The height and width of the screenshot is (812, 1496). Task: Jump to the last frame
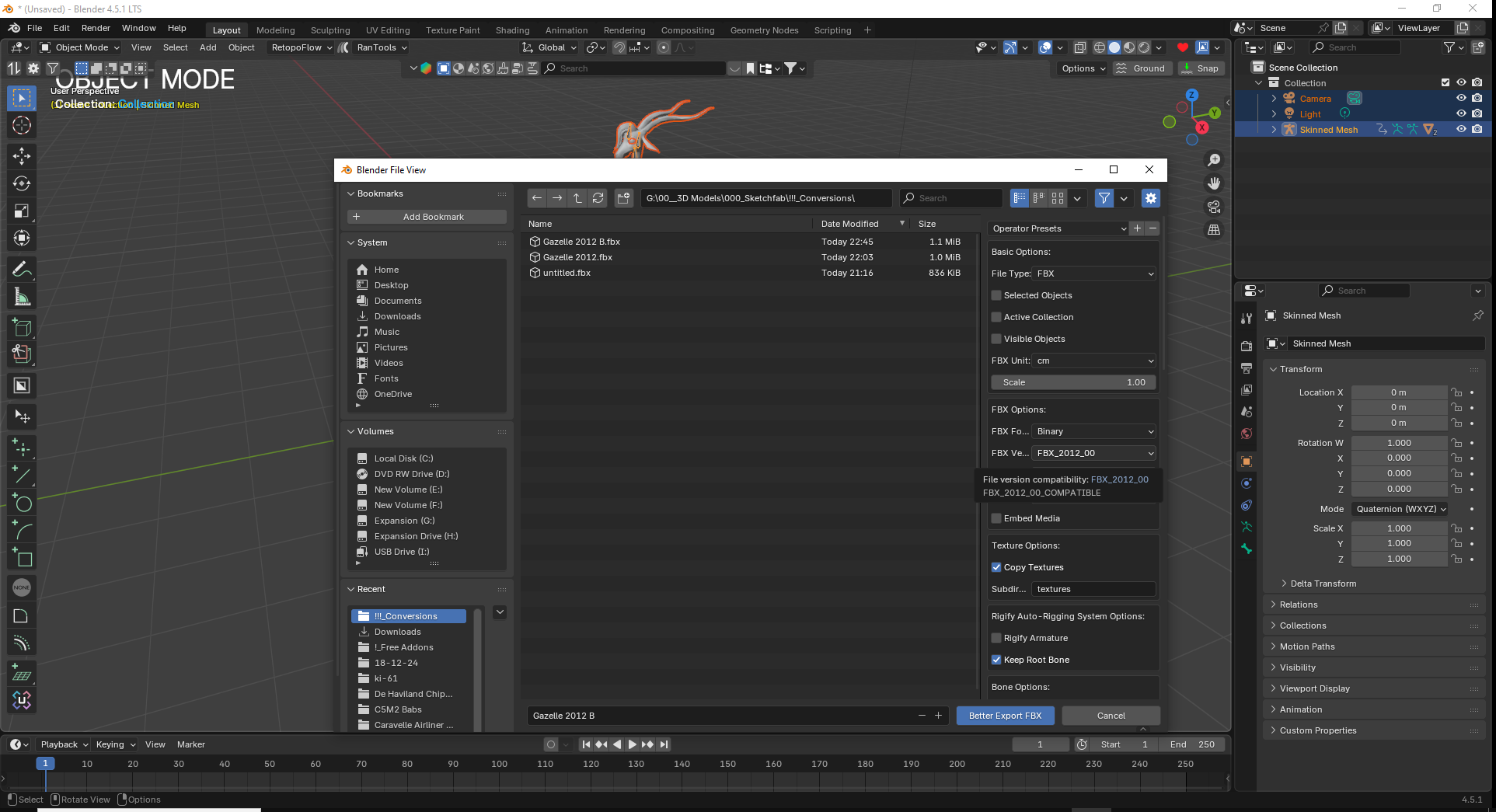(x=664, y=744)
